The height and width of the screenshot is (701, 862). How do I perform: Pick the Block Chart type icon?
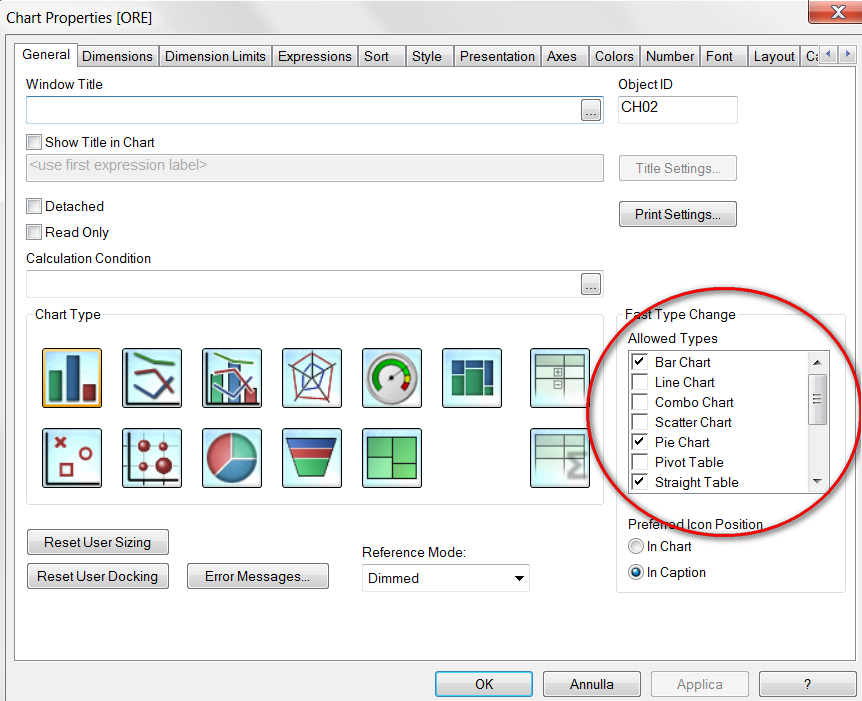tap(392, 458)
